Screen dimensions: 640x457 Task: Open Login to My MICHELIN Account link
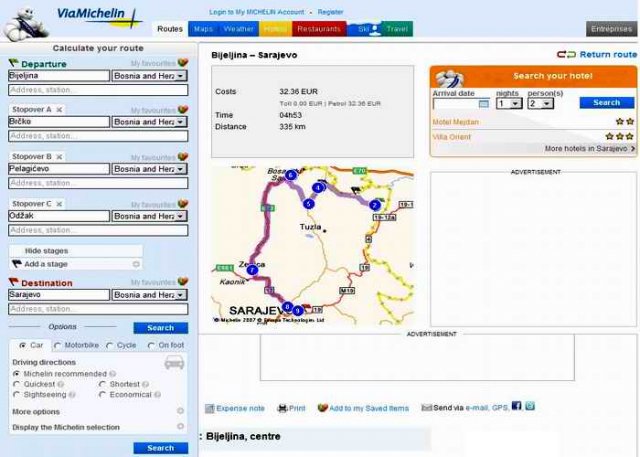coord(257,12)
